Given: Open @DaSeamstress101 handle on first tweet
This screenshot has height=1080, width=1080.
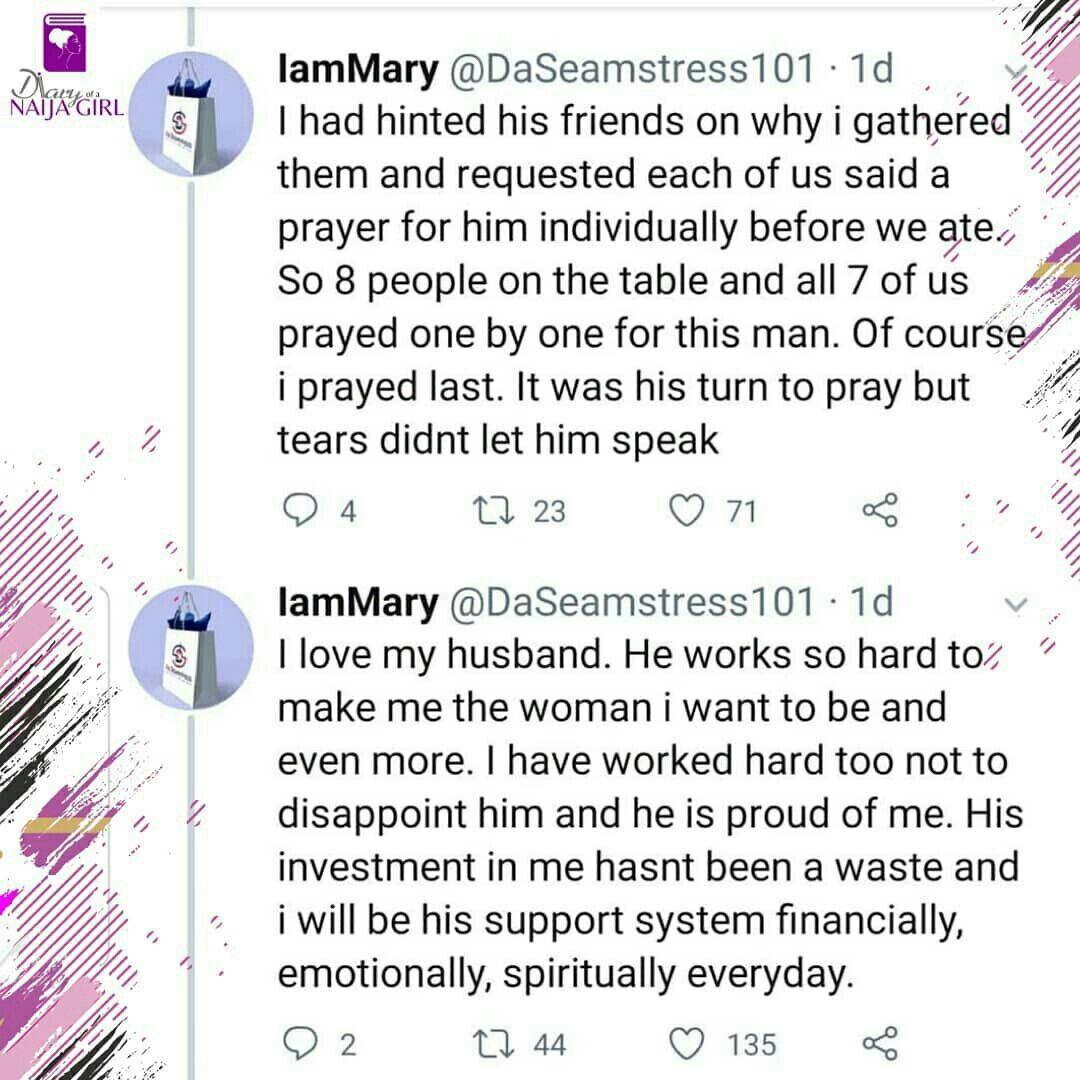Looking at the screenshot, I should 632,69.
